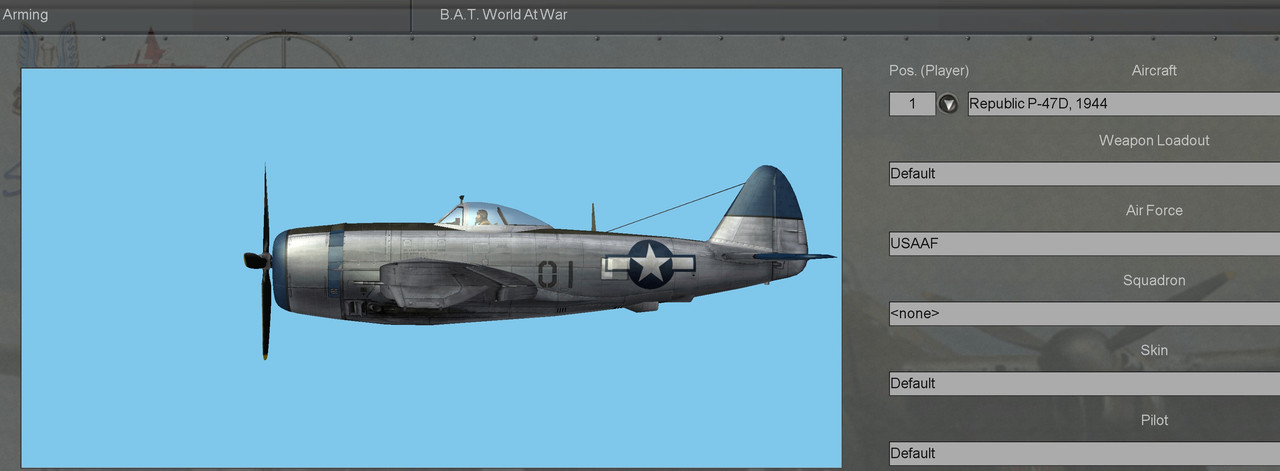
Task: Click the Squadron label
Action: point(1154,281)
